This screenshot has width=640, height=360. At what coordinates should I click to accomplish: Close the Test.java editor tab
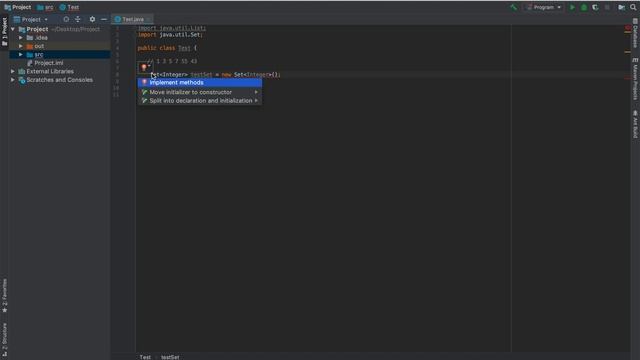(149, 19)
